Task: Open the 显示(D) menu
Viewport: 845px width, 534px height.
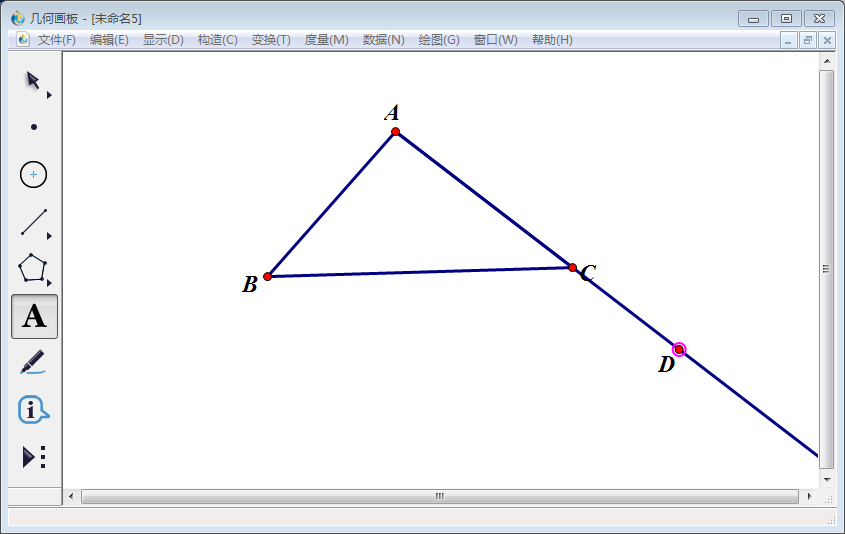Action: pyautogui.click(x=163, y=40)
